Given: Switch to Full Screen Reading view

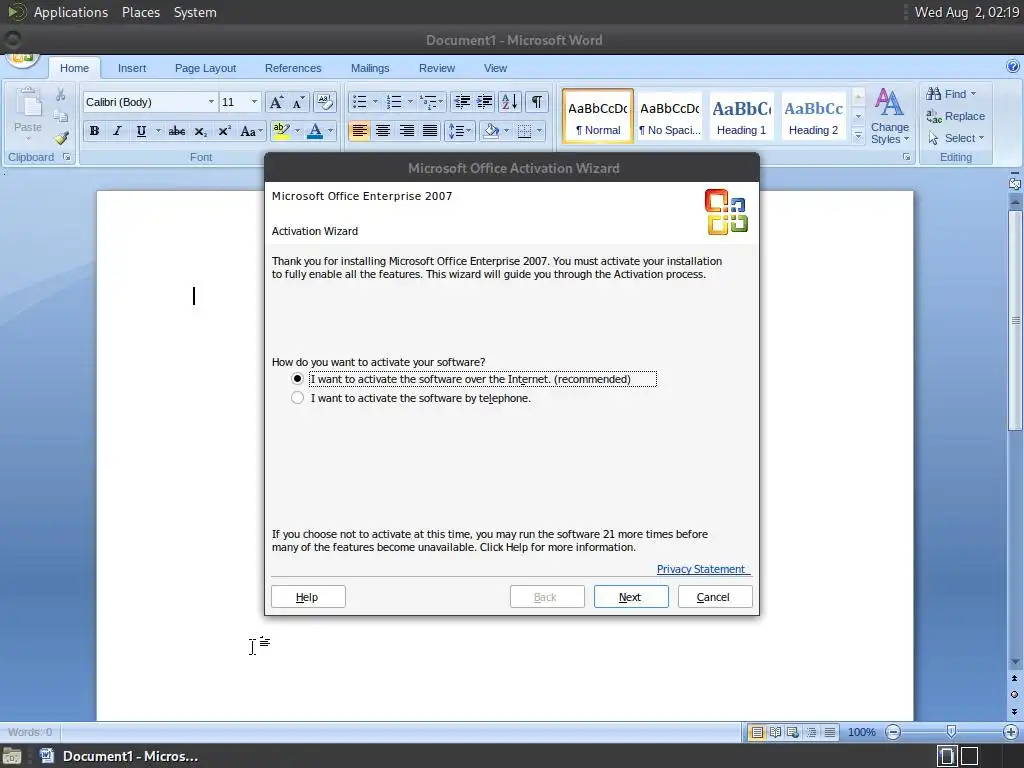Looking at the screenshot, I should click(x=775, y=732).
